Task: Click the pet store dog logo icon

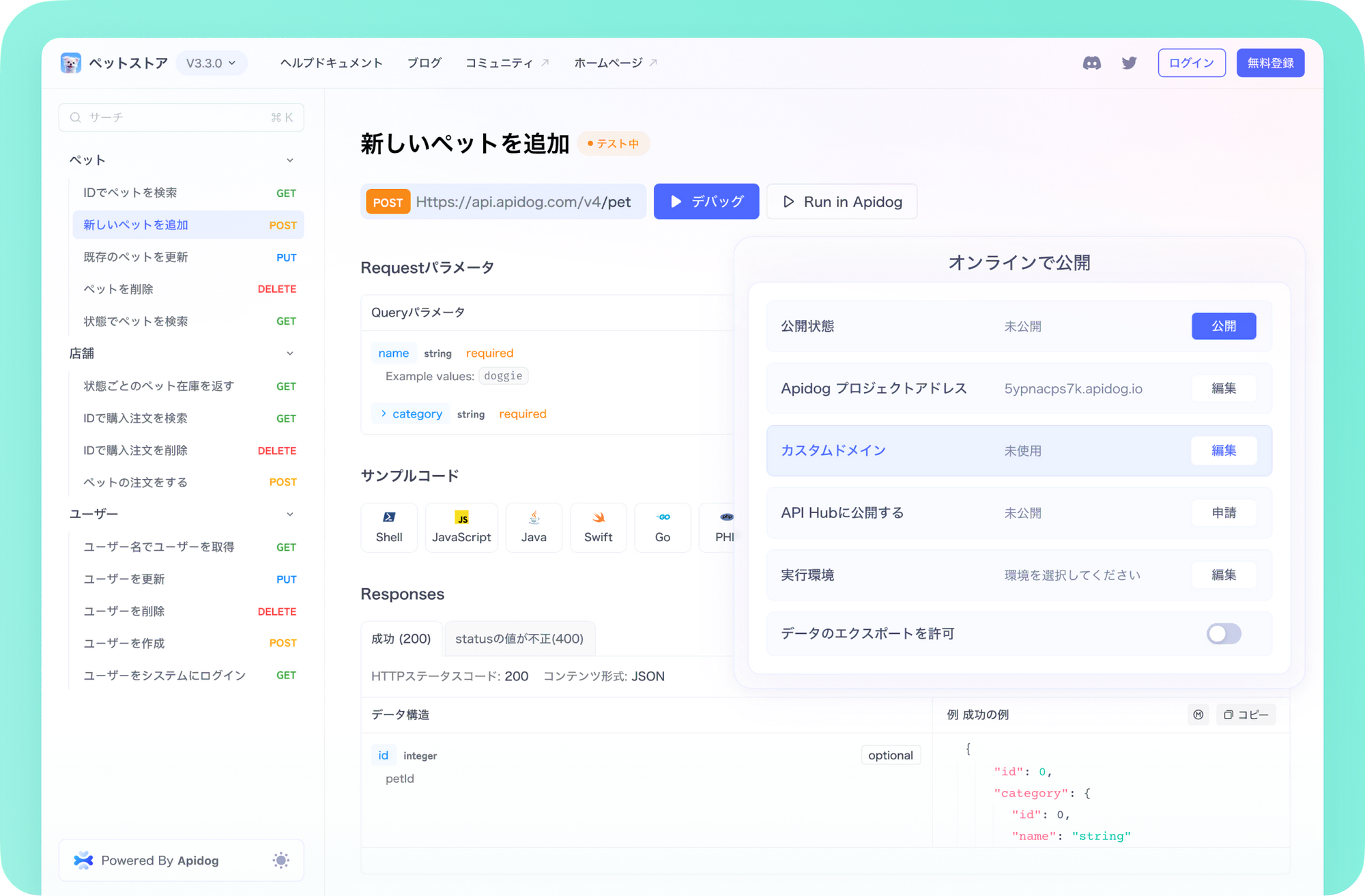Action: (x=70, y=63)
